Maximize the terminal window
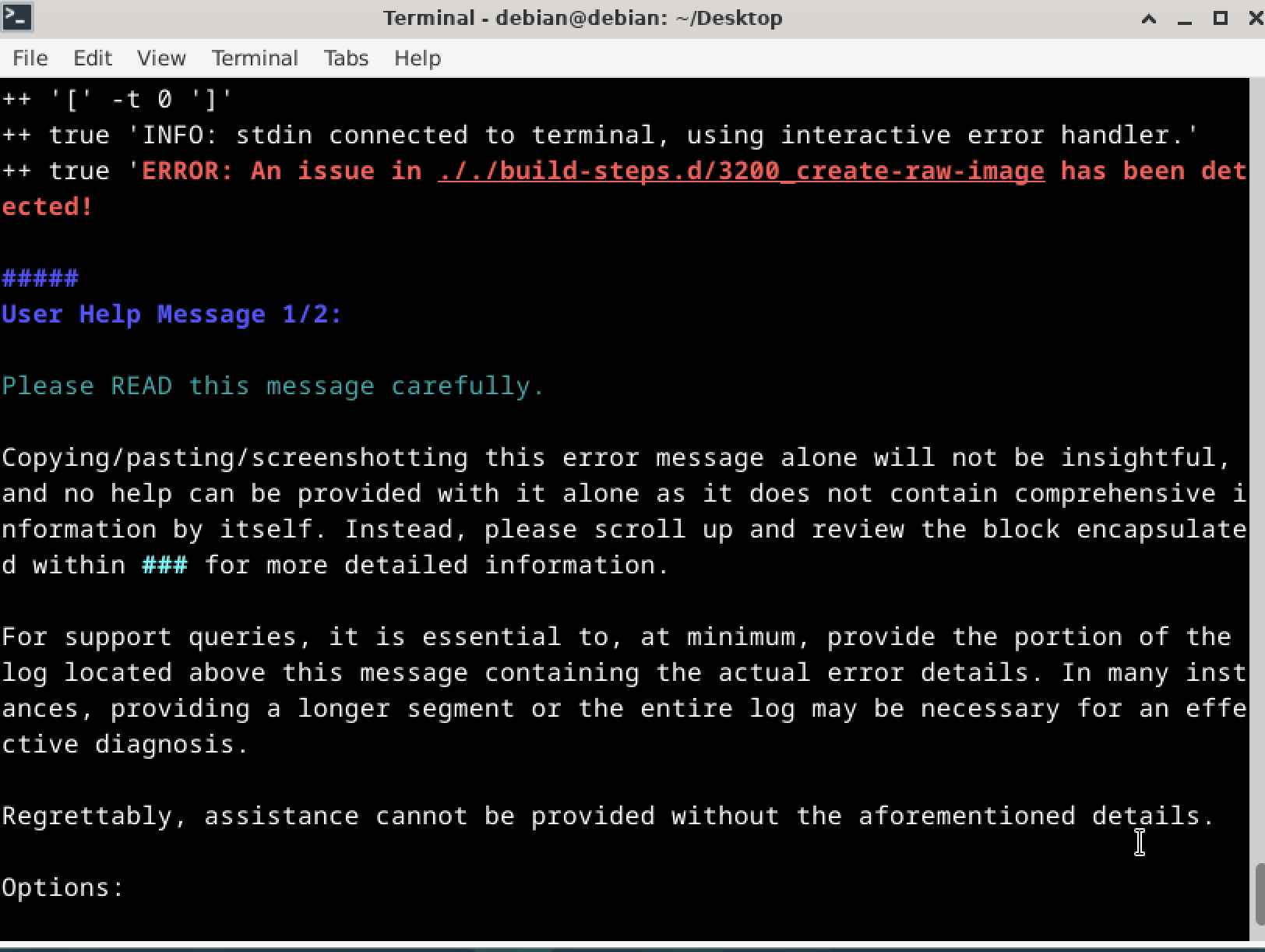Viewport: 1265px width, 952px height. pos(1221,18)
